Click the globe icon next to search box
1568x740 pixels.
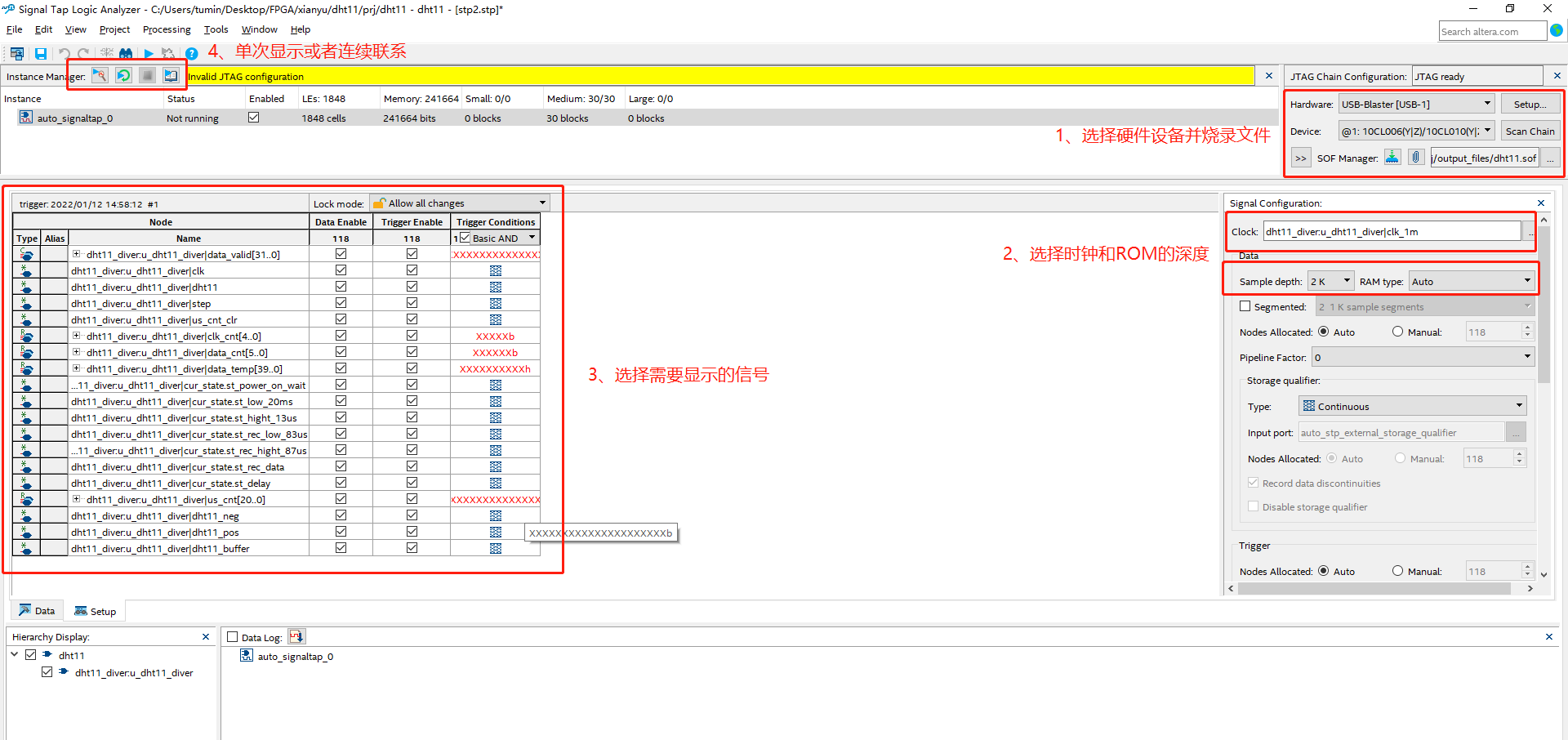[x=1557, y=30]
